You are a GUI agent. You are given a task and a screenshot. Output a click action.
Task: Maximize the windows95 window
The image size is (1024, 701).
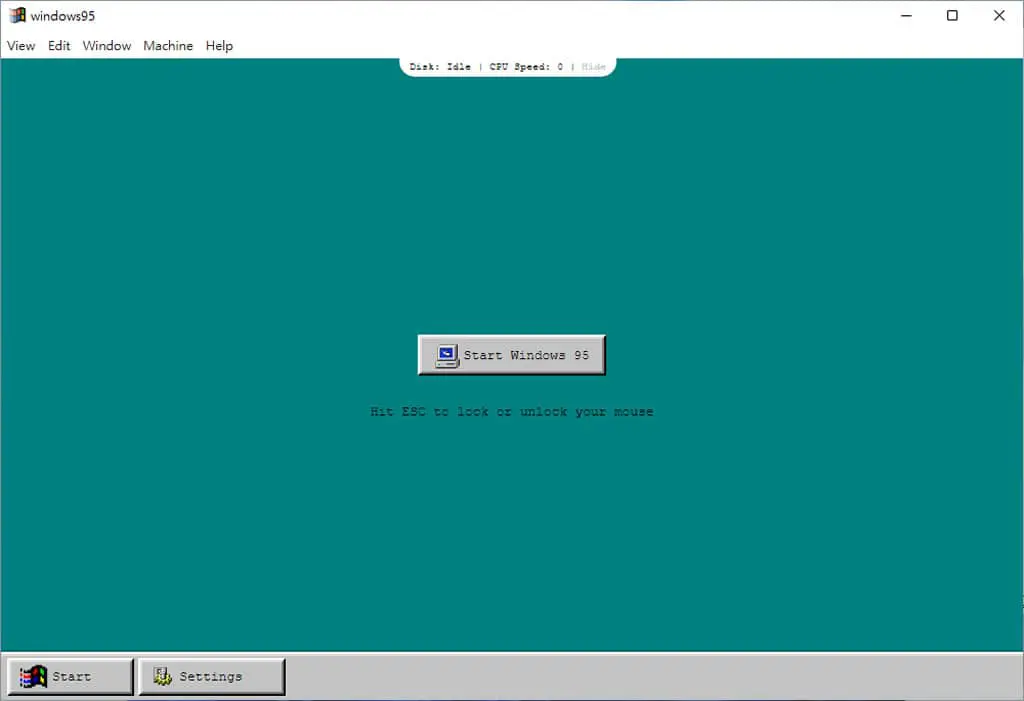coord(952,16)
